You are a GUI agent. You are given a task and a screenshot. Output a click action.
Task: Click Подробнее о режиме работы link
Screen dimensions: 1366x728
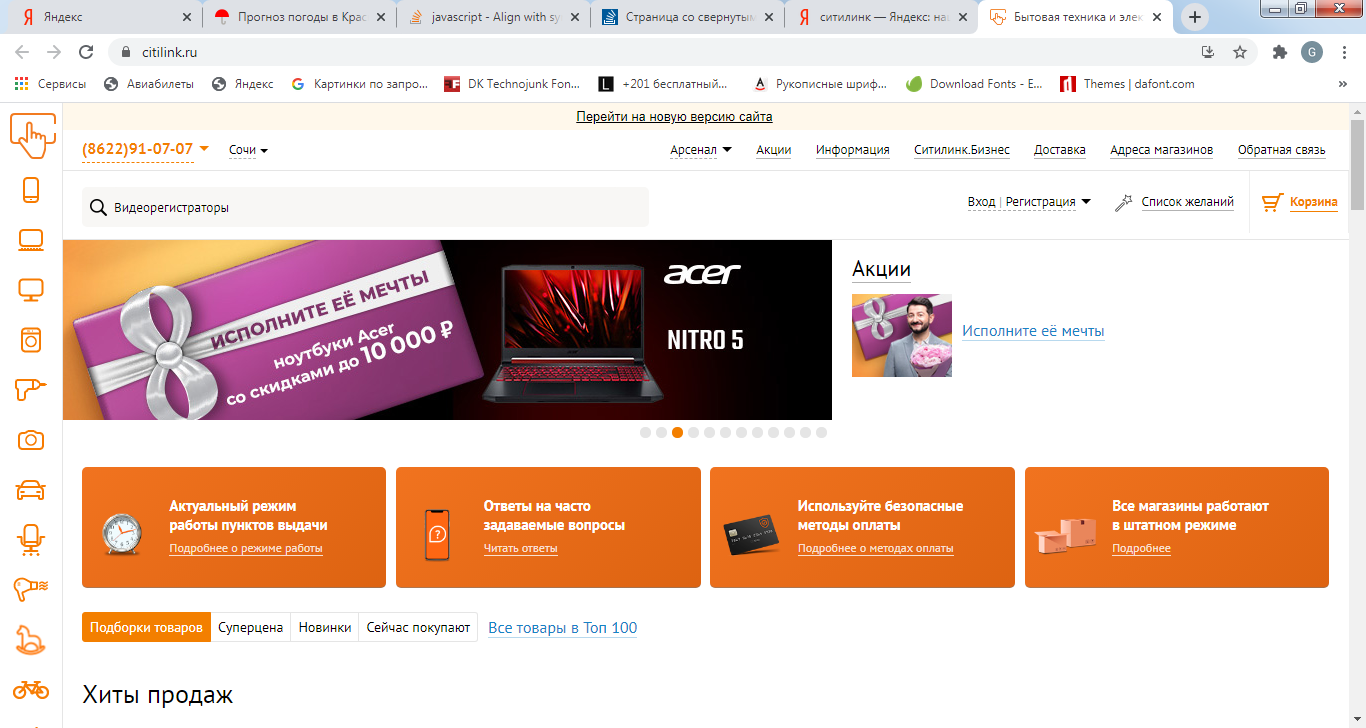coord(246,548)
